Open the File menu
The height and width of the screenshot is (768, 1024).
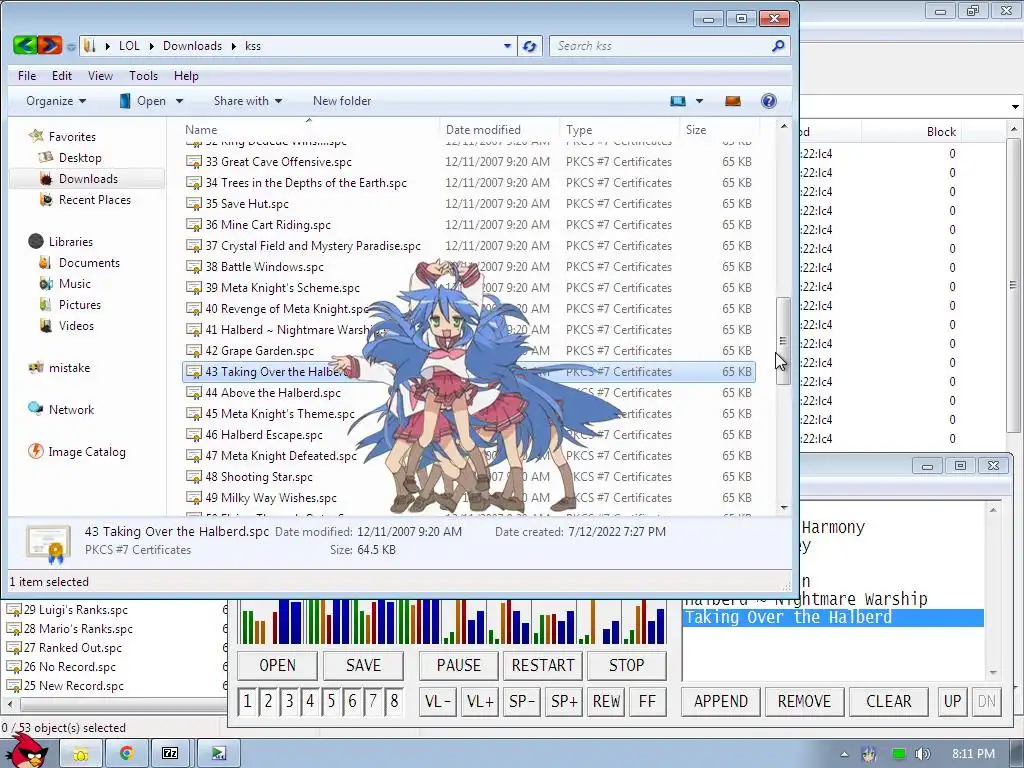point(27,76)
